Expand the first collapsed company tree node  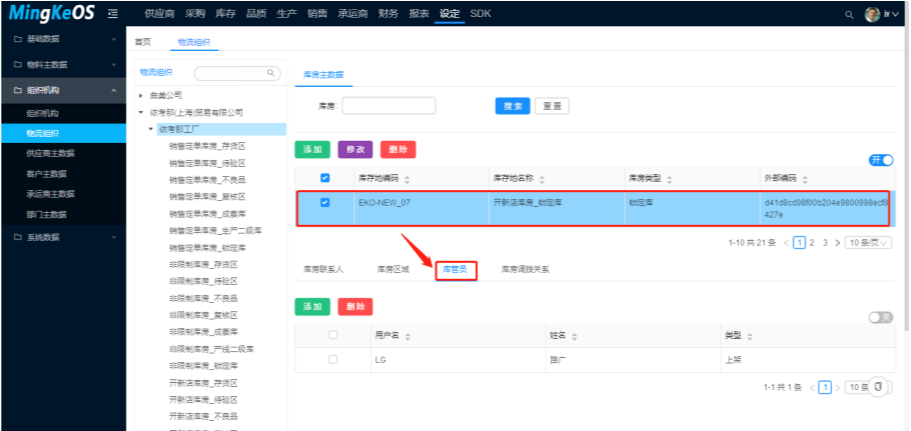[141, 95]
